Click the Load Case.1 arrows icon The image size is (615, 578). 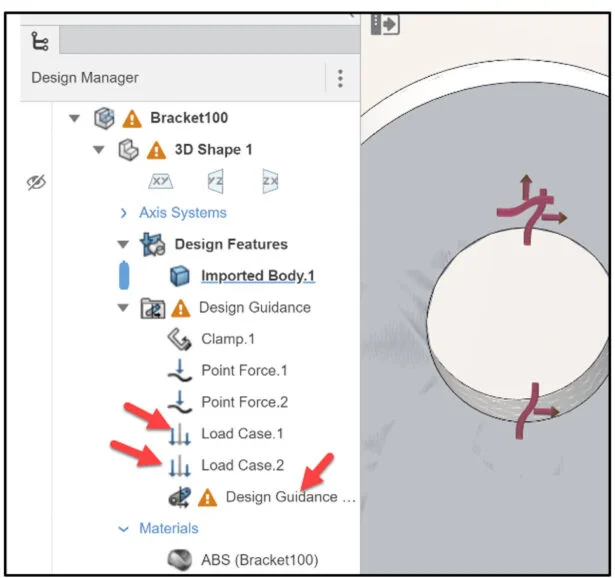[180, 434]
